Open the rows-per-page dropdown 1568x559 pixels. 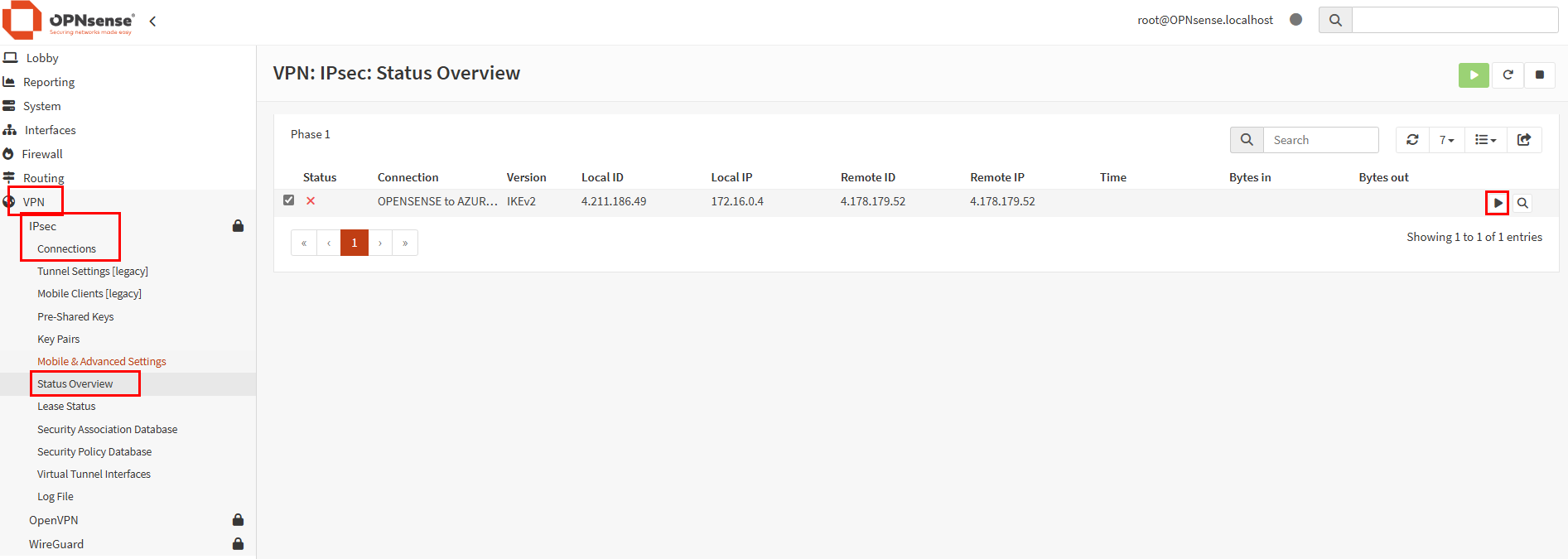tap(1446, 140)
